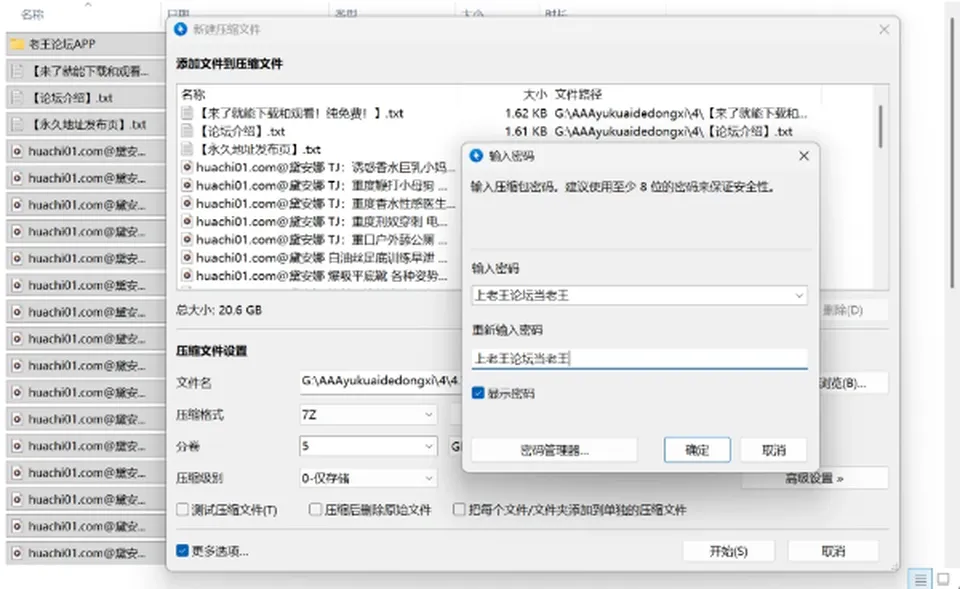This screenshot has height=589, width=960.
Task: Open the 压缩格式 dropdown showing 7Z
Action: 368,415
